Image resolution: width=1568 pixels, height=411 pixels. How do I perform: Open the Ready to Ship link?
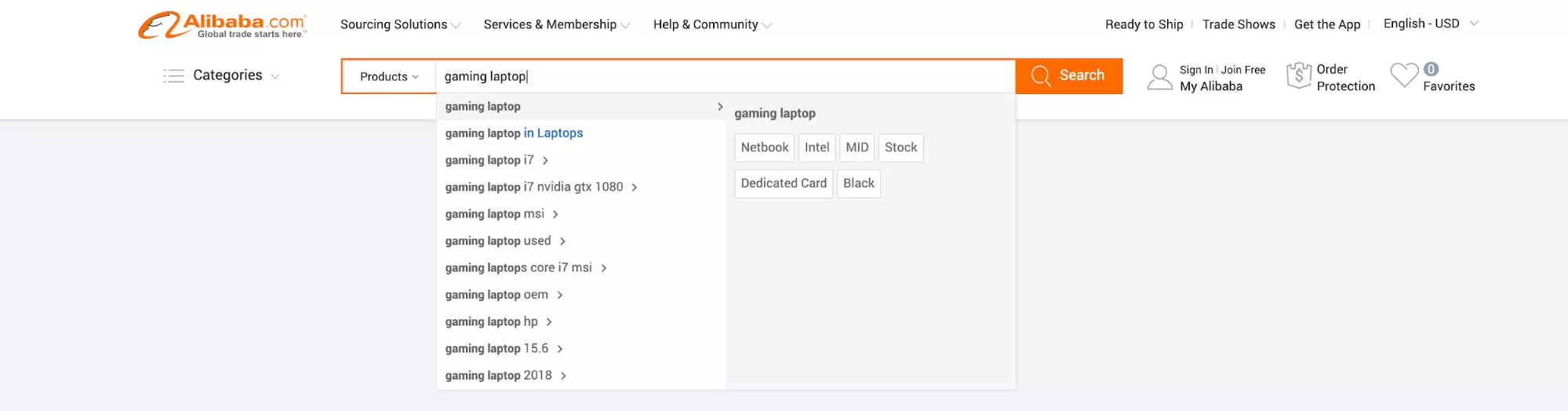[x=1144, y=24]
